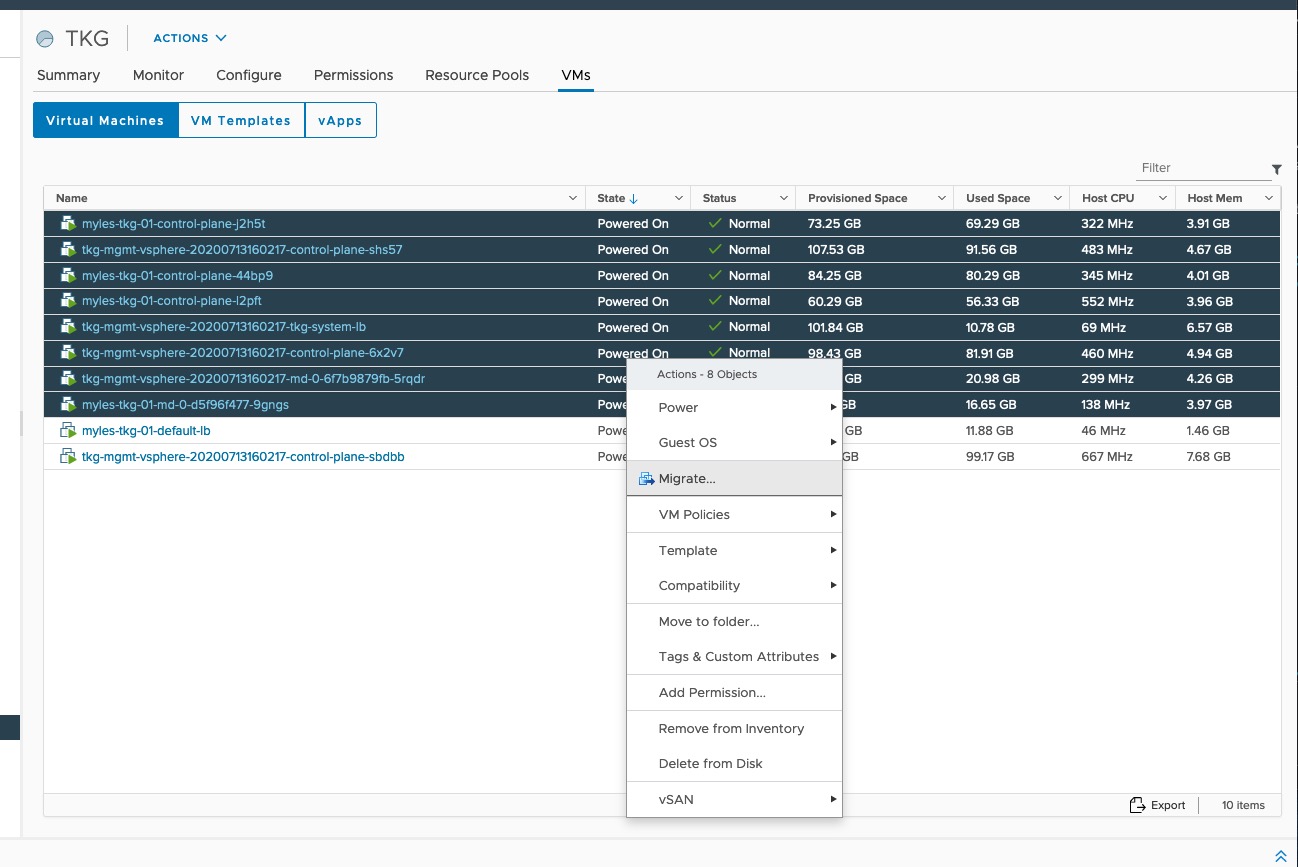The image size is (1298, 867).
Task: Click the Export icon in table footer
Action: (1137, 805)
